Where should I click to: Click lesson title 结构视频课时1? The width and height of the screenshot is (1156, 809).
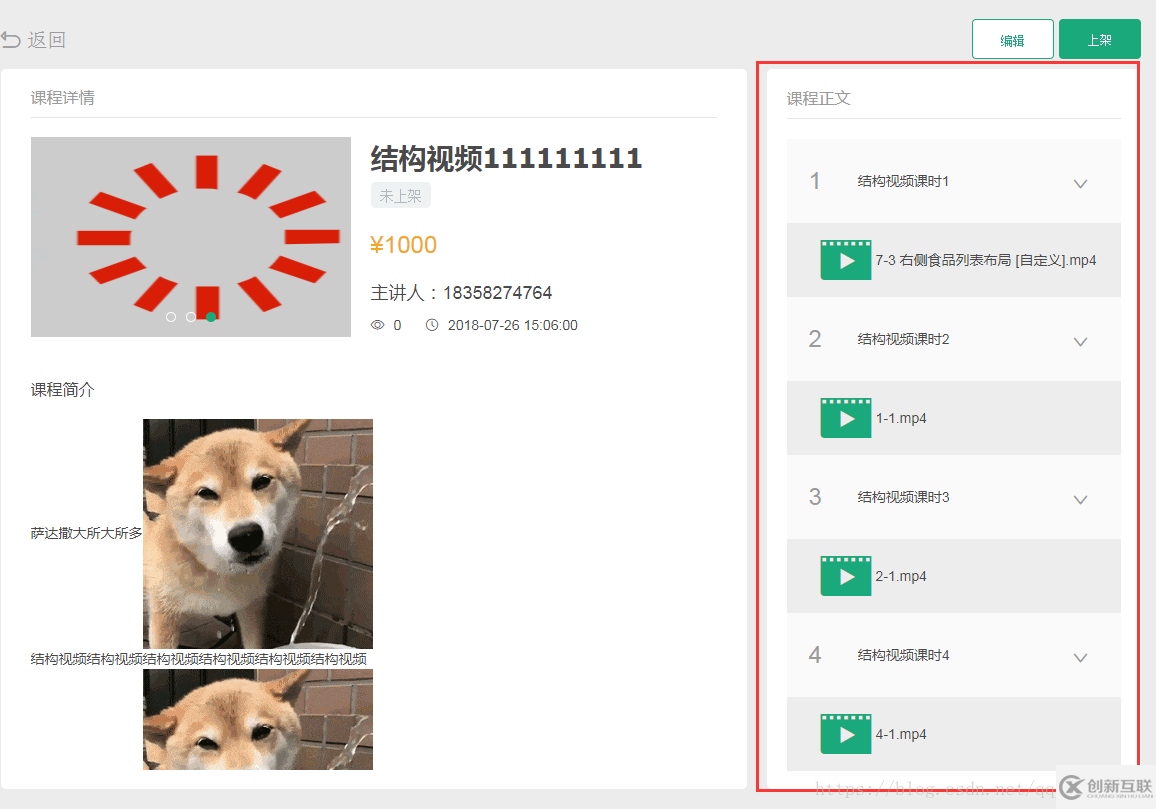[x=903, y=181]
